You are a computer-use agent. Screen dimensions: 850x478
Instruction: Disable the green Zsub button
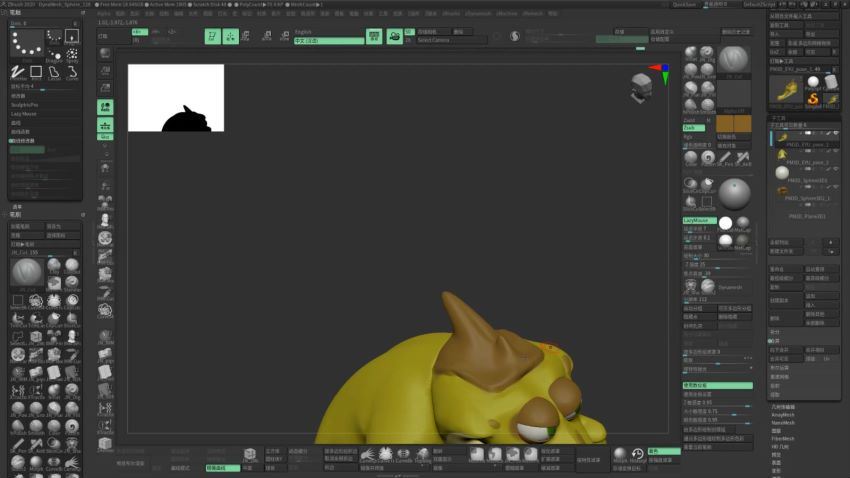[694, 128]
